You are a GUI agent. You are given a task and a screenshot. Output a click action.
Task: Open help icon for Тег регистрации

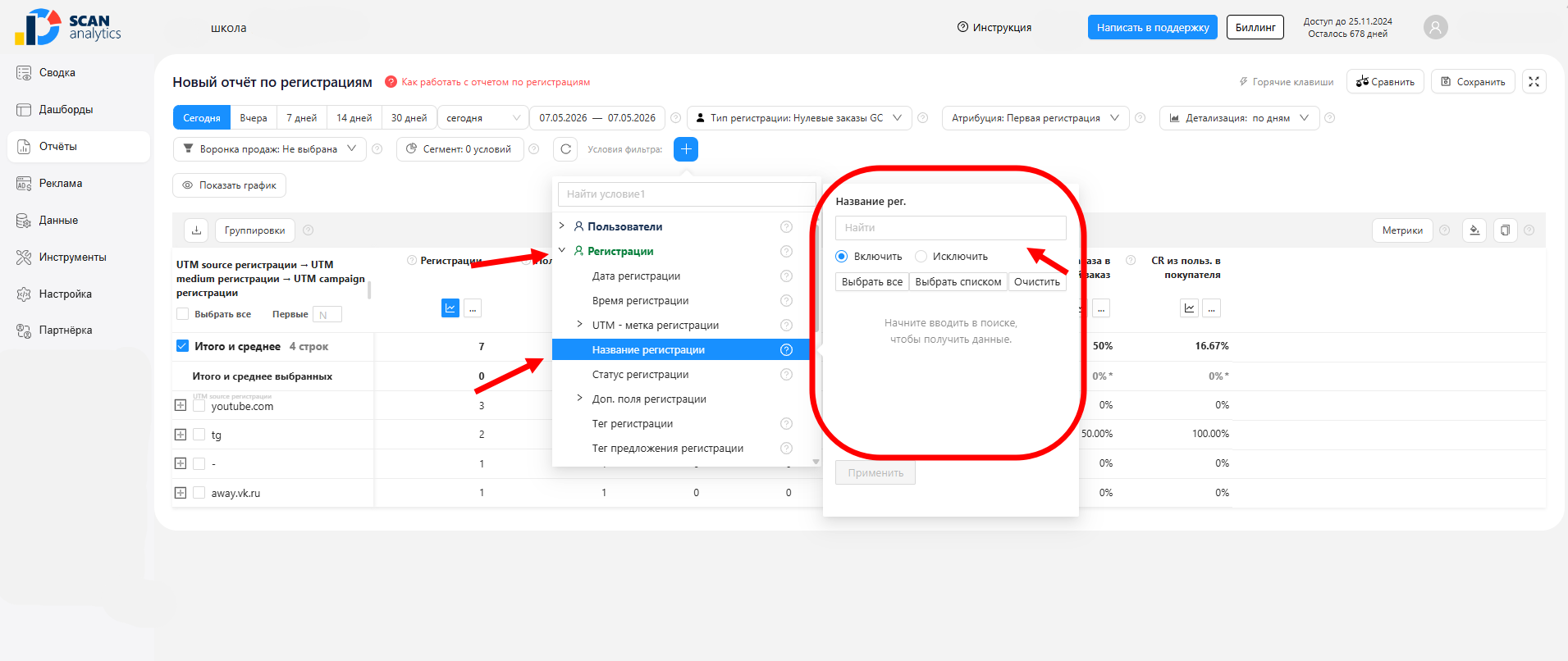786,424
